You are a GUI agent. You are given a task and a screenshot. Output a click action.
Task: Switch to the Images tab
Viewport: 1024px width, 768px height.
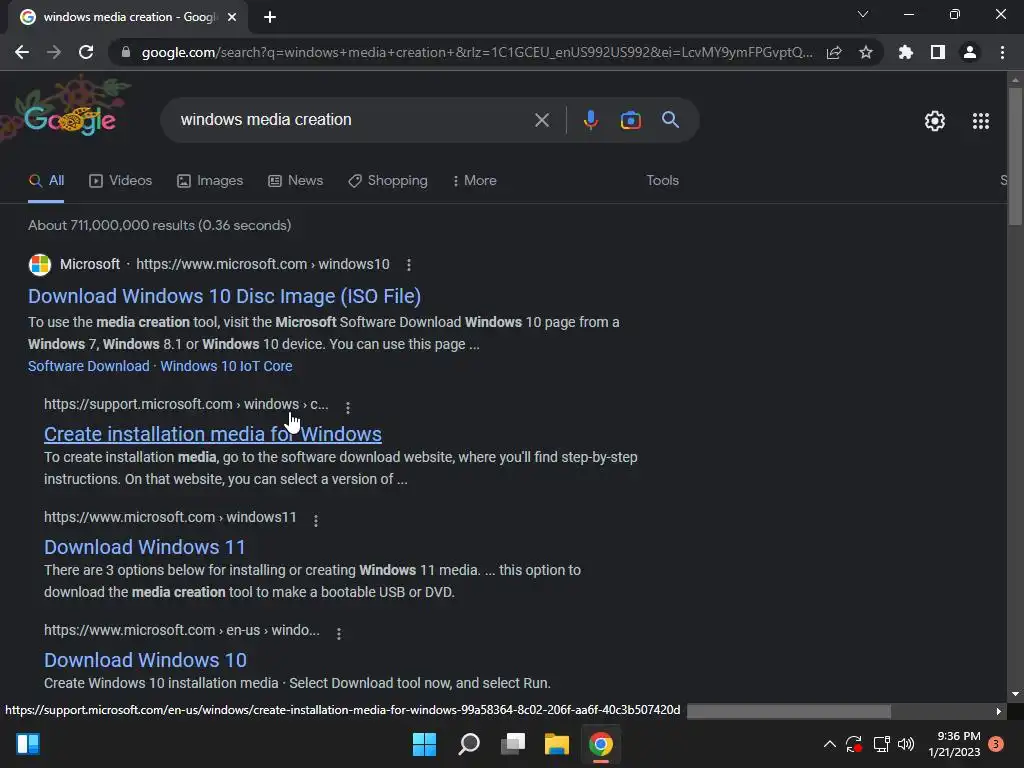(x=210, y=181)
